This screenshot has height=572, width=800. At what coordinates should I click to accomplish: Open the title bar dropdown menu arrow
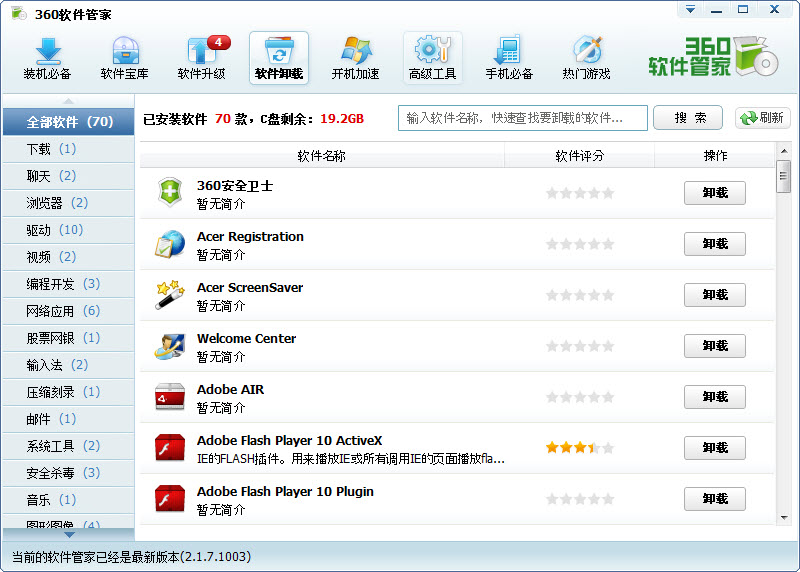click(x=690, y=9)
